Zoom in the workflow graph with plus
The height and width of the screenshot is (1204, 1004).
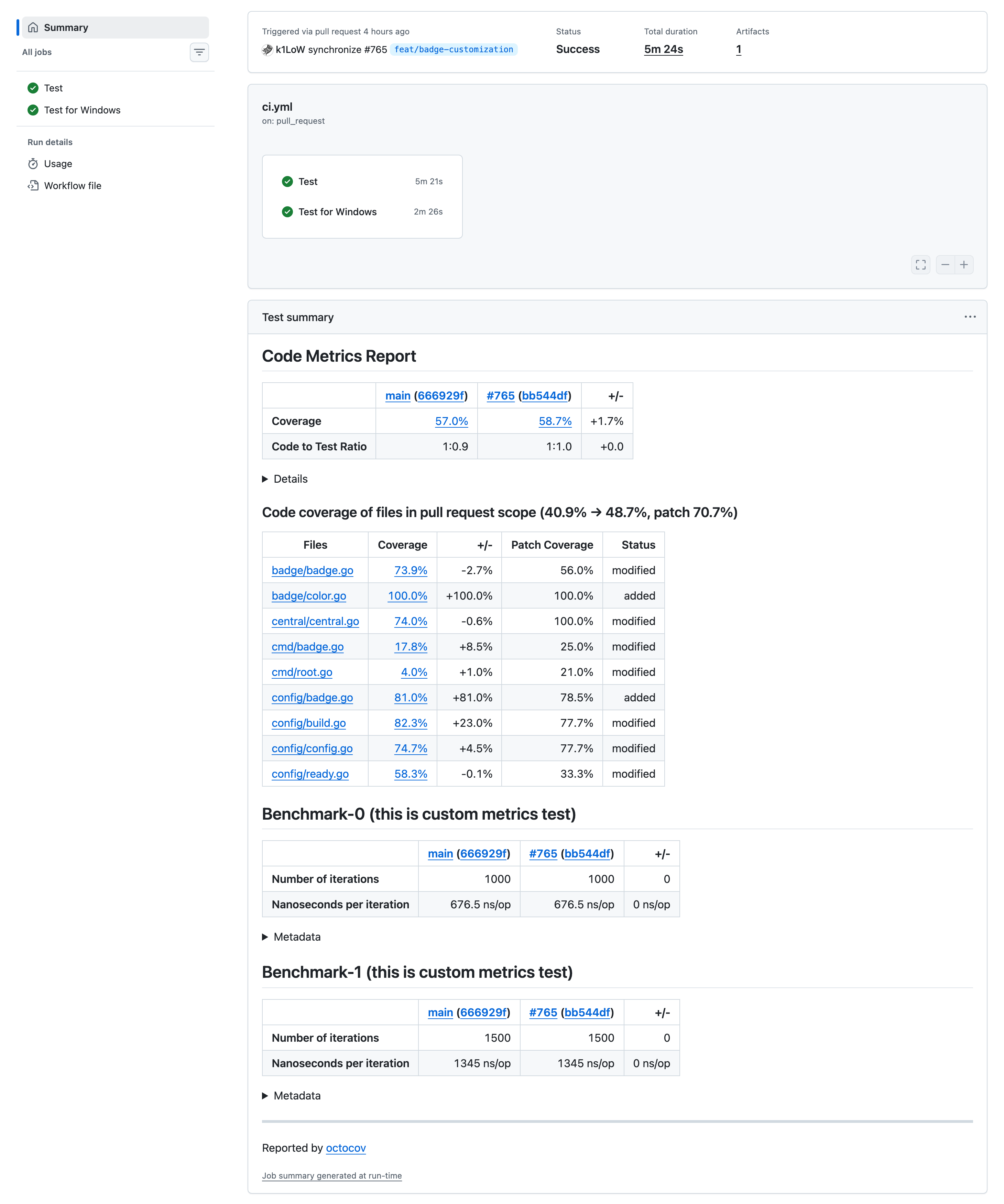964,265
